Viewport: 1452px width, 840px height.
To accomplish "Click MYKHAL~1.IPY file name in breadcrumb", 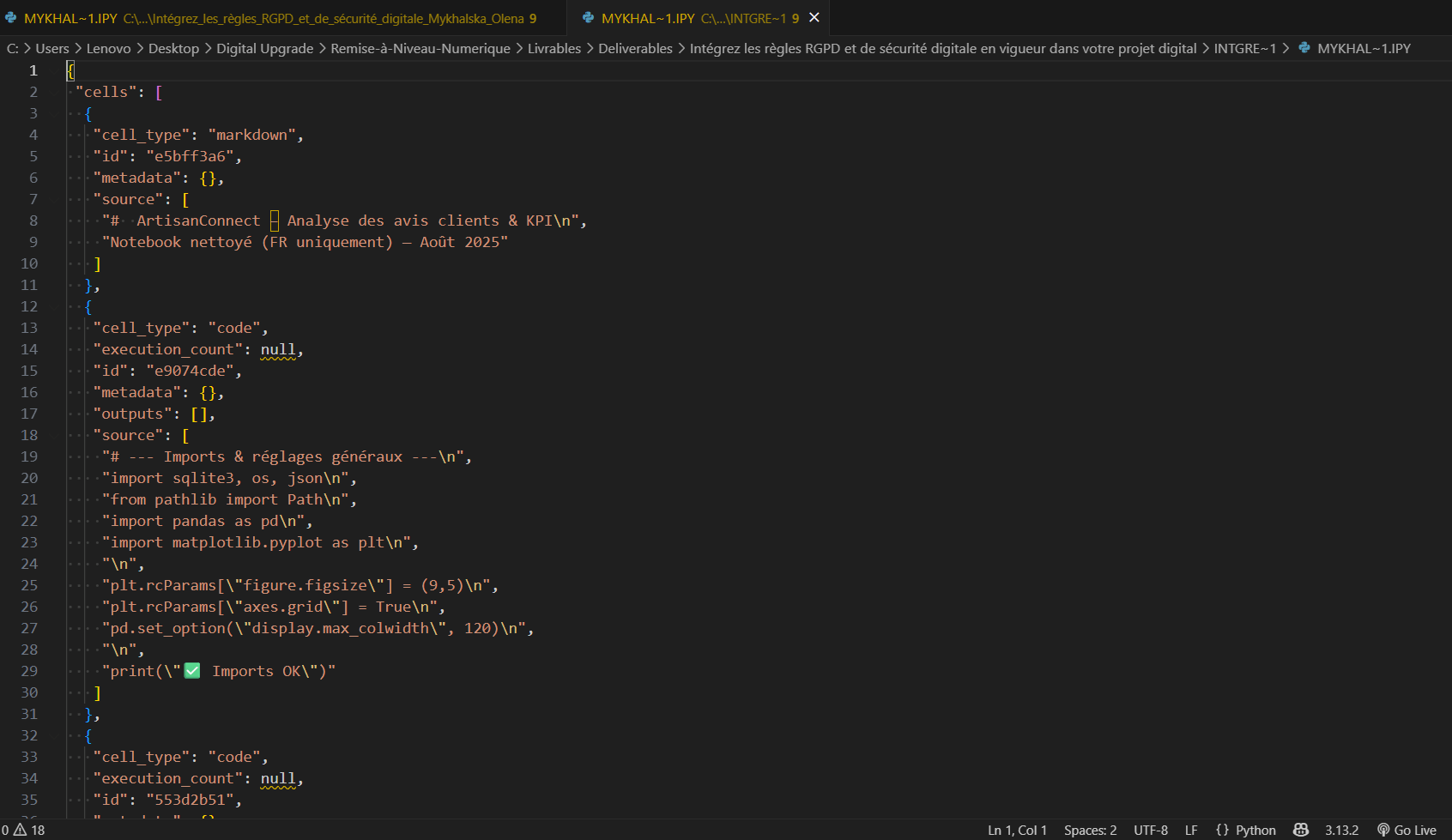I will click(1364, 48).
